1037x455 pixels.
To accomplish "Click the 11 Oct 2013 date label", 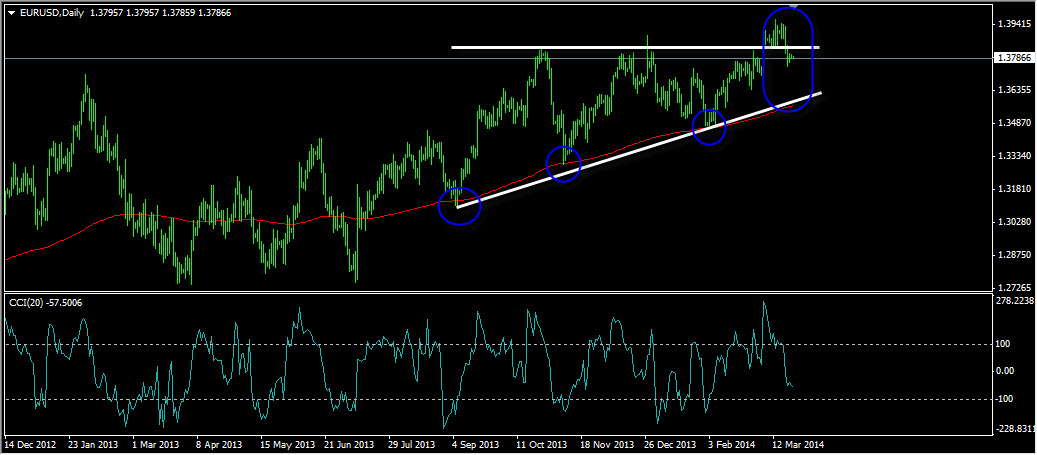I will 541,444.
